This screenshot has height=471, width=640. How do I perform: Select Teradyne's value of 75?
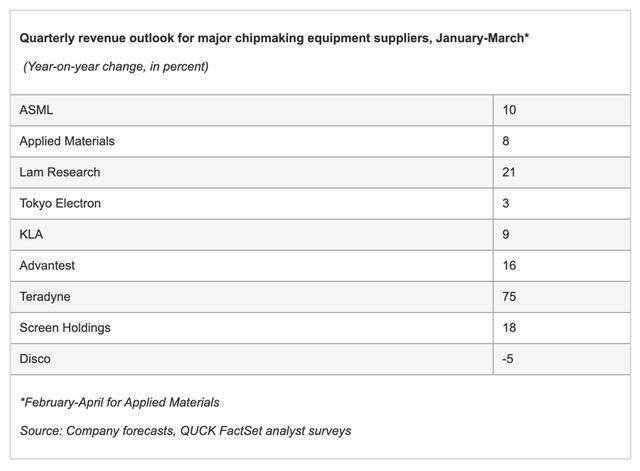point(510,296)
